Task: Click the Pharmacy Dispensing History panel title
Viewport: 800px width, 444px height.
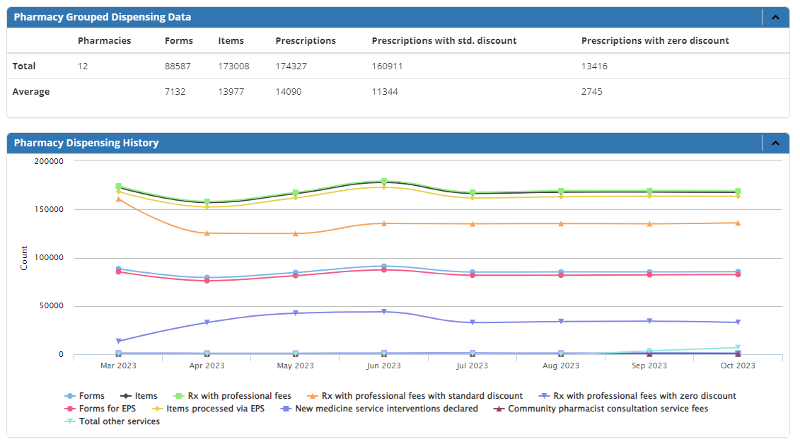Action: coord(86,143)
